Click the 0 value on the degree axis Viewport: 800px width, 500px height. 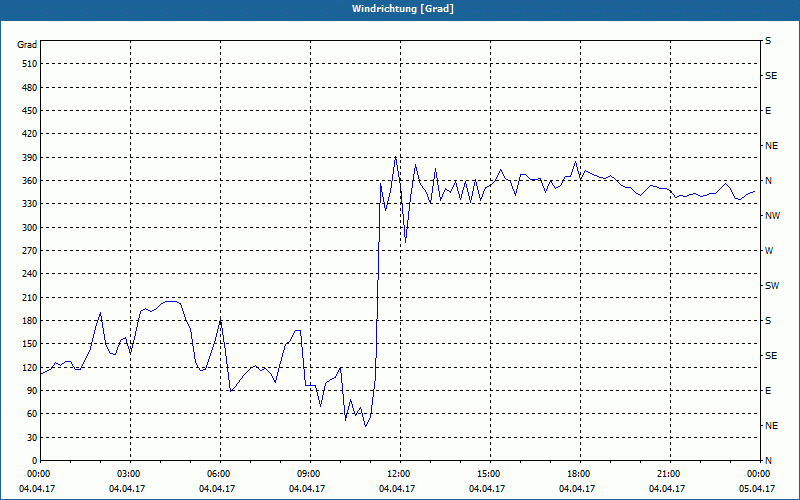pyautogui.click(x=34, y=461)
